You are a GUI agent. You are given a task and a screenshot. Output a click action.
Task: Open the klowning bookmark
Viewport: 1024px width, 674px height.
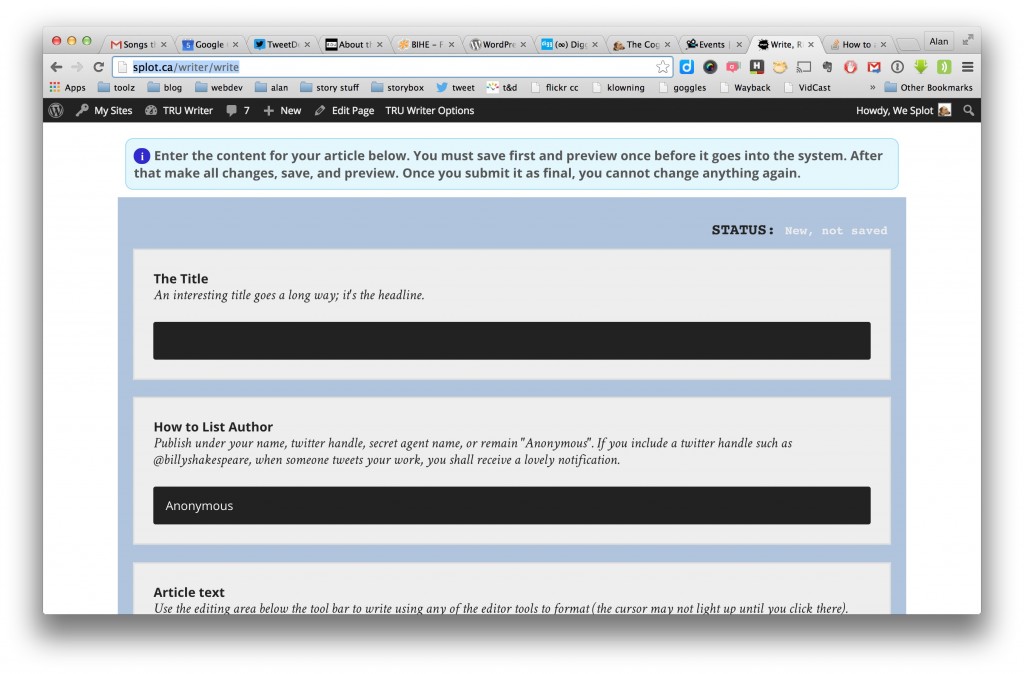point(618,88)
